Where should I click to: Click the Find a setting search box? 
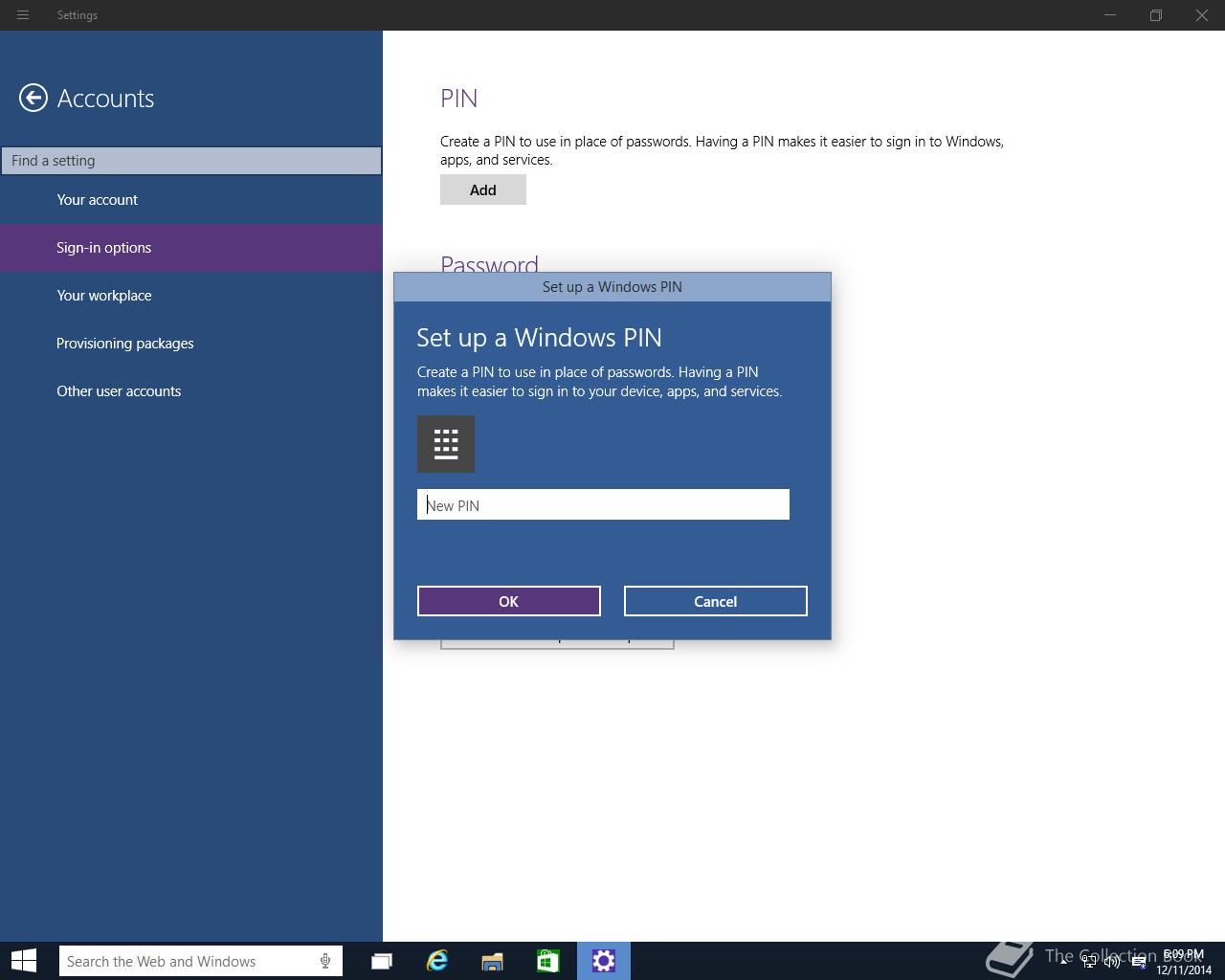[191, 161]
